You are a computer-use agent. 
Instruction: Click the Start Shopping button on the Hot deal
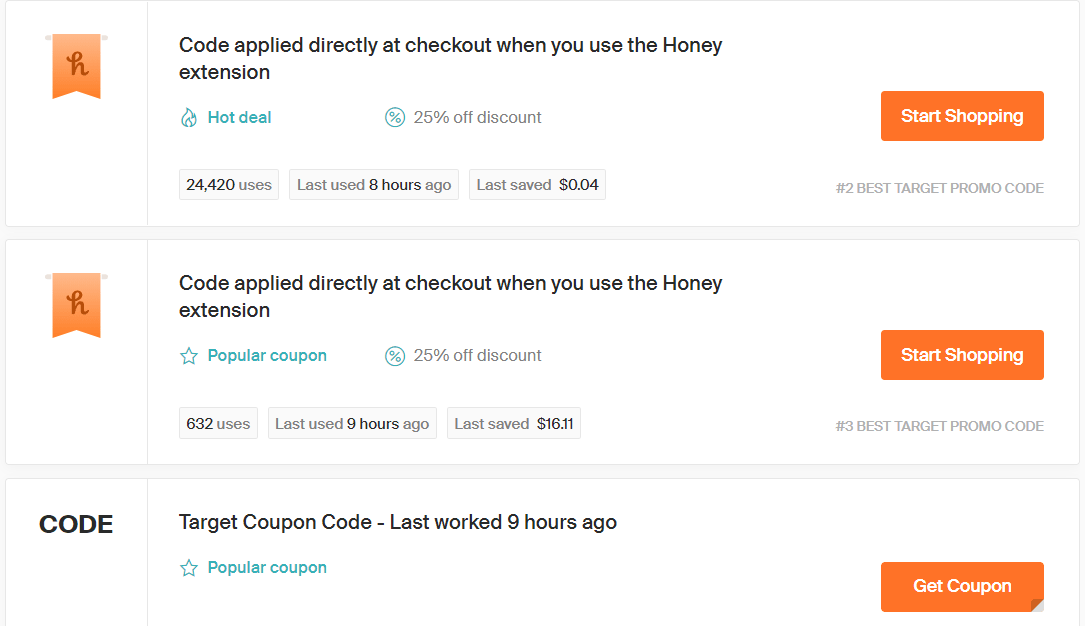tap(961, 116)
